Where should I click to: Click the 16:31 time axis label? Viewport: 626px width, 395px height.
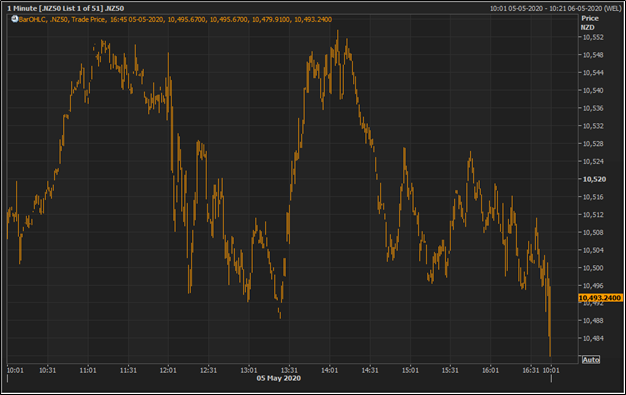(531, 370)
